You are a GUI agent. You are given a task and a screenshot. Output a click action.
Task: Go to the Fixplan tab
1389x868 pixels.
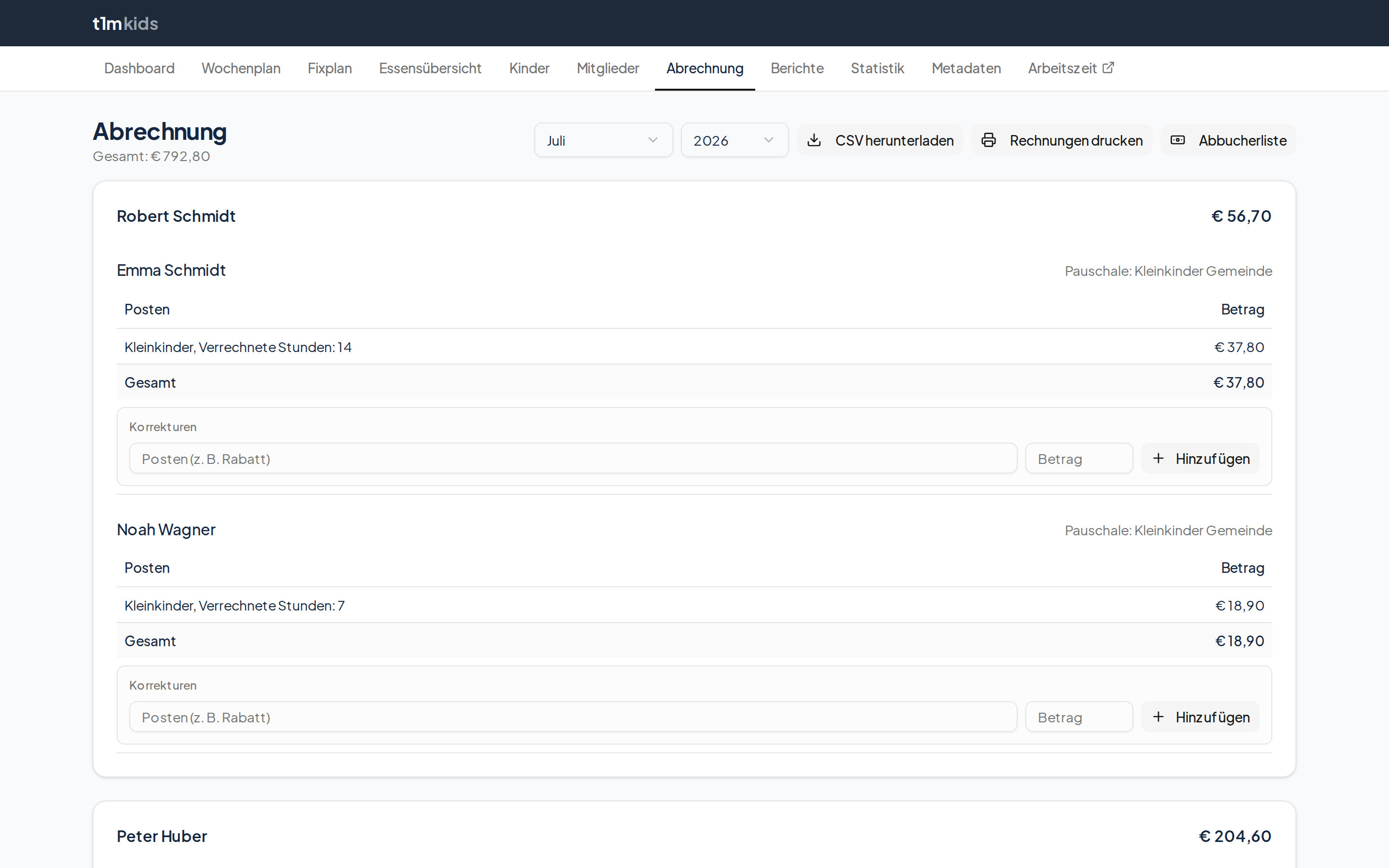(329, 68)
